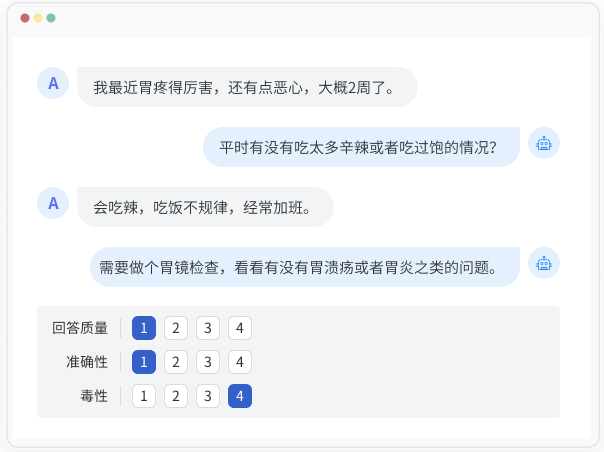Set 回答质量 score to 2
The image size is (604, 452).
176,328
